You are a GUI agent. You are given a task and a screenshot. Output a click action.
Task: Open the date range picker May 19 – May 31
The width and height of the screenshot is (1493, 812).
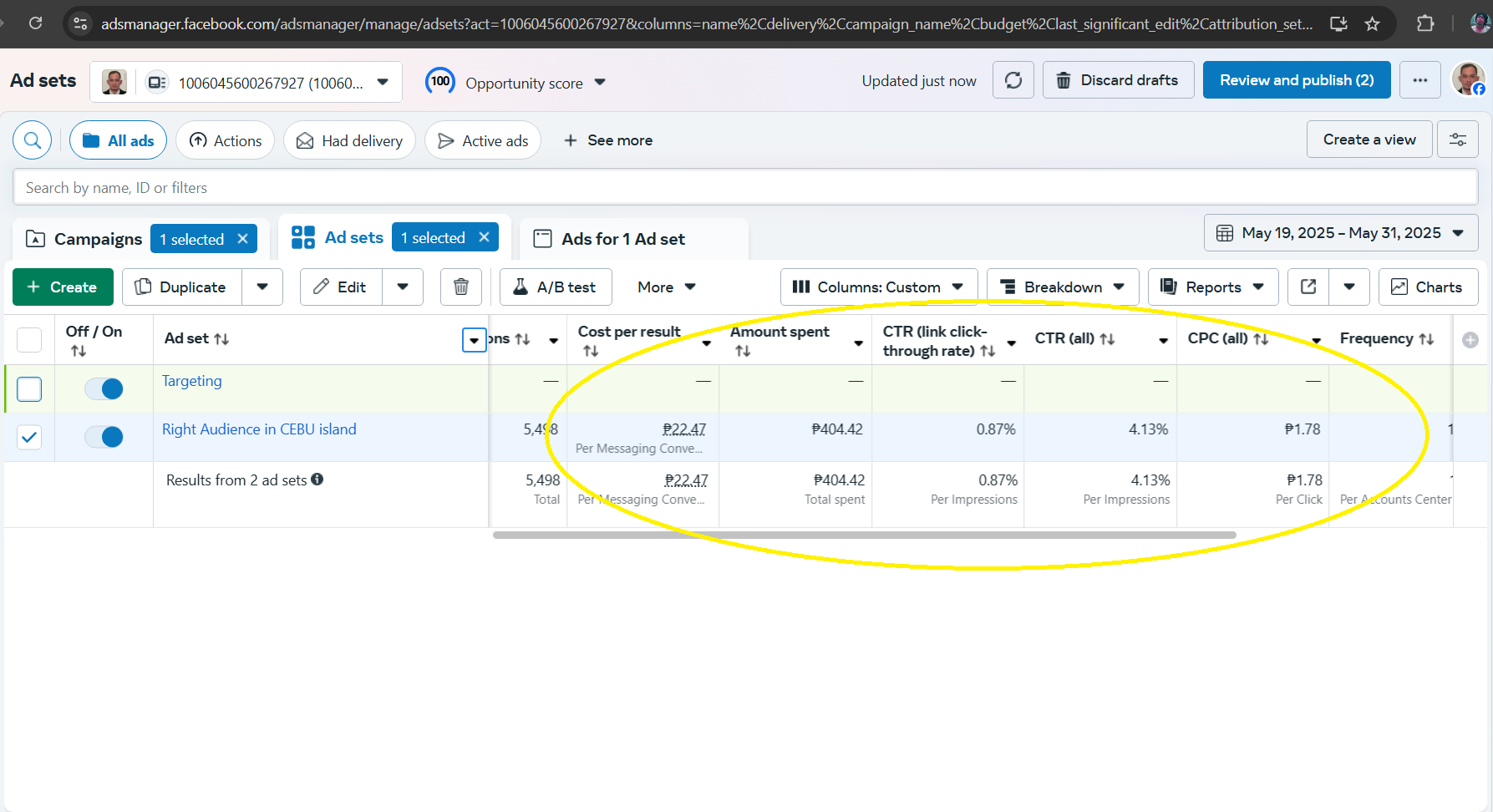(1341, 233)
